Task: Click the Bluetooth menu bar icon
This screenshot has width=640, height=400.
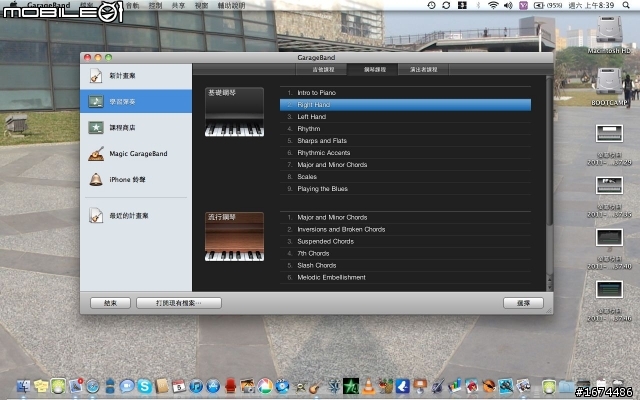Action: click(x=478, y=5)
